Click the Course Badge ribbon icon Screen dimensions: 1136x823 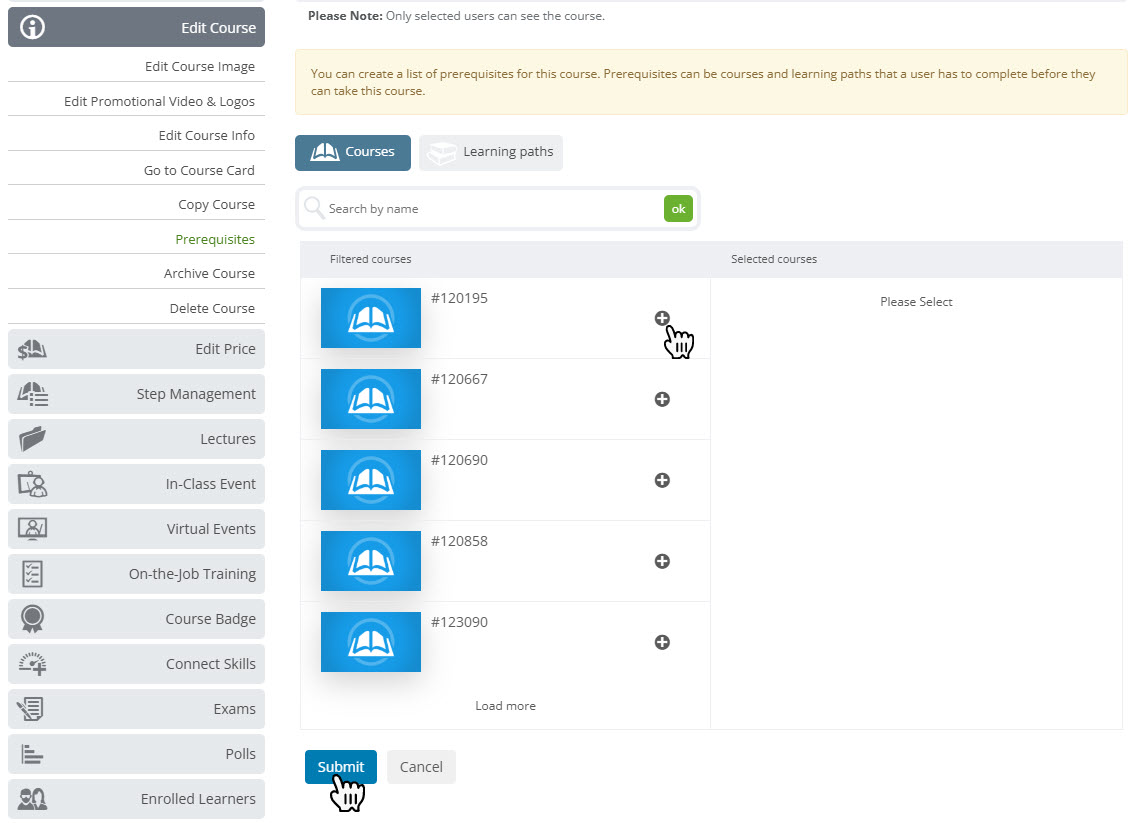[32, 619]
